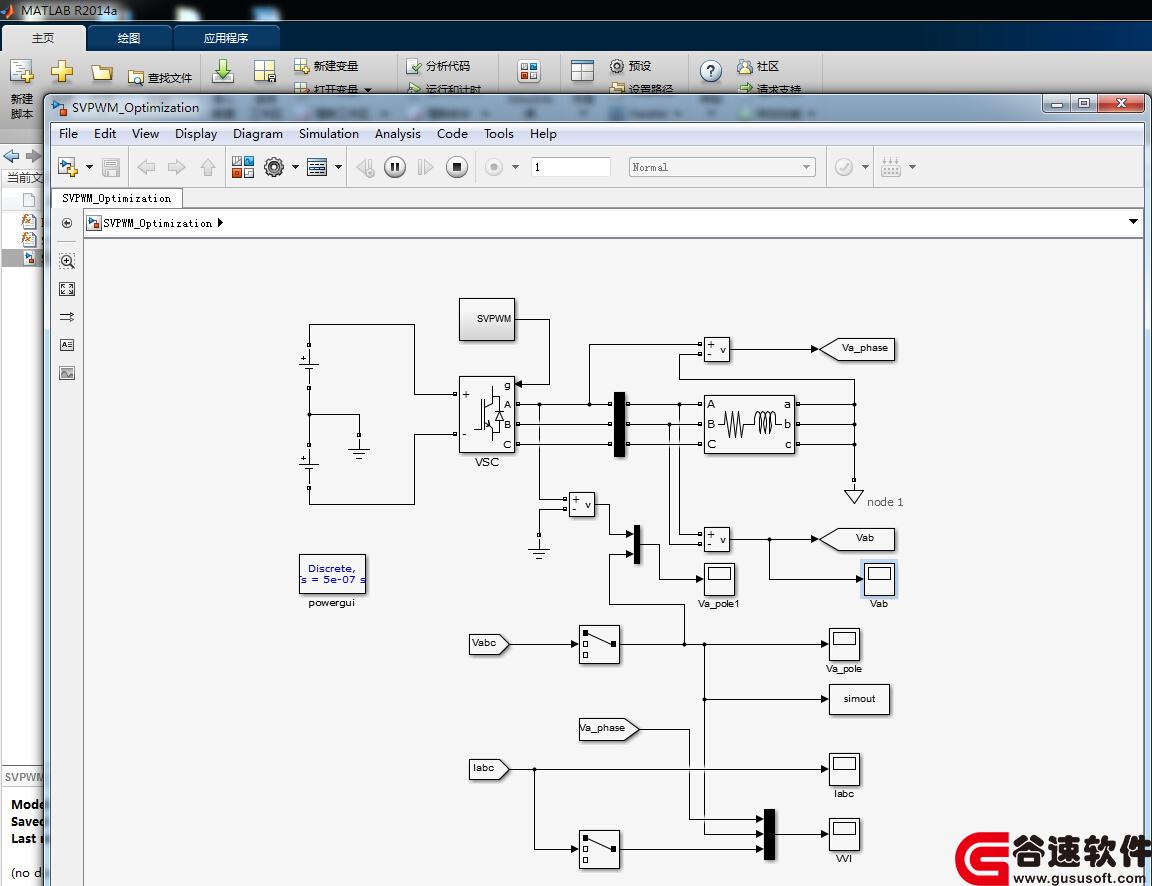Click the simulation stop time field
The width and height of the screenshot is (1152, 886).
tap(571, 168)
